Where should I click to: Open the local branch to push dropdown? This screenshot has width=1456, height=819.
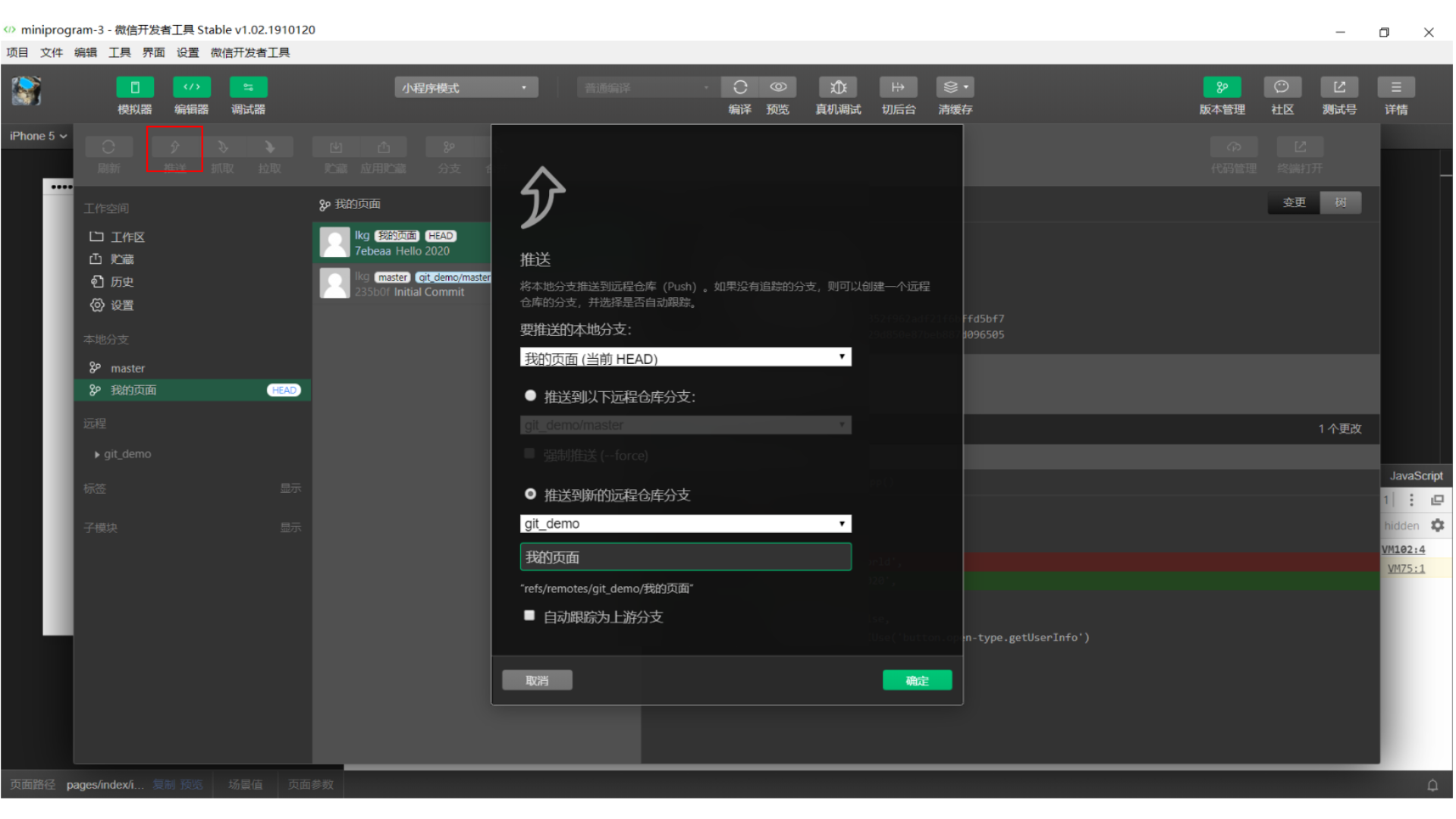click(685, 358)
